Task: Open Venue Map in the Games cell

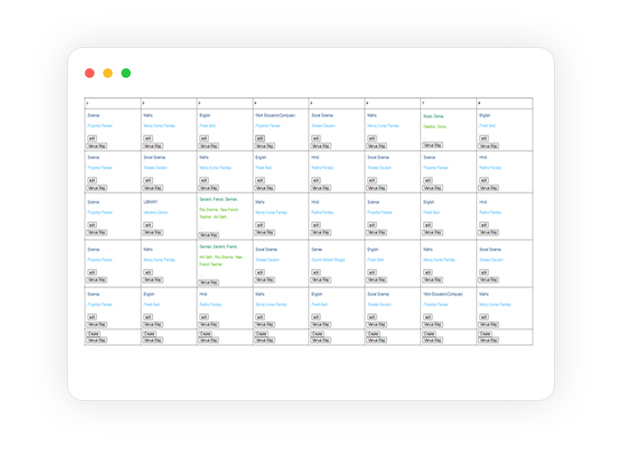Action: tap(321, 280)
